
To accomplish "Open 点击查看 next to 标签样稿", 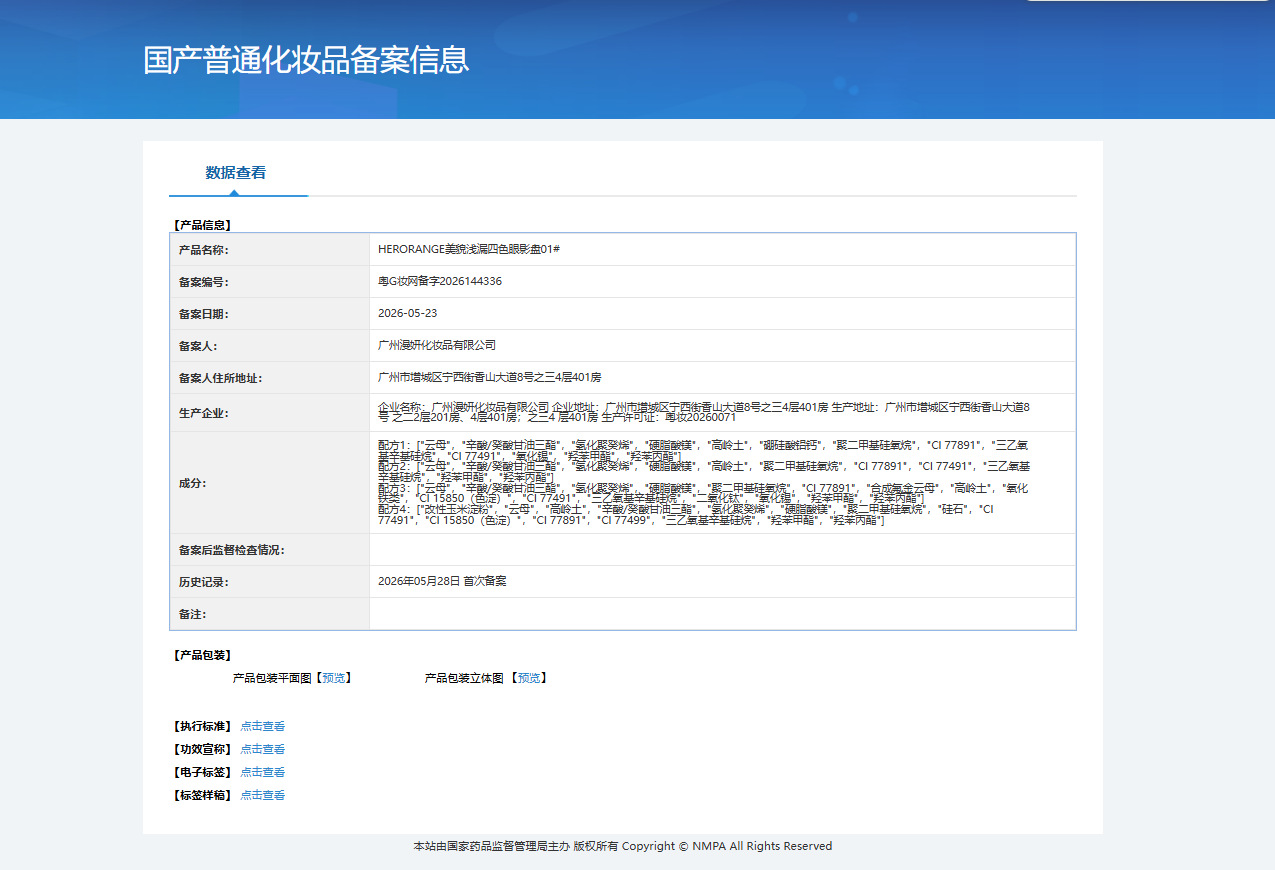I will click(263, 795).
